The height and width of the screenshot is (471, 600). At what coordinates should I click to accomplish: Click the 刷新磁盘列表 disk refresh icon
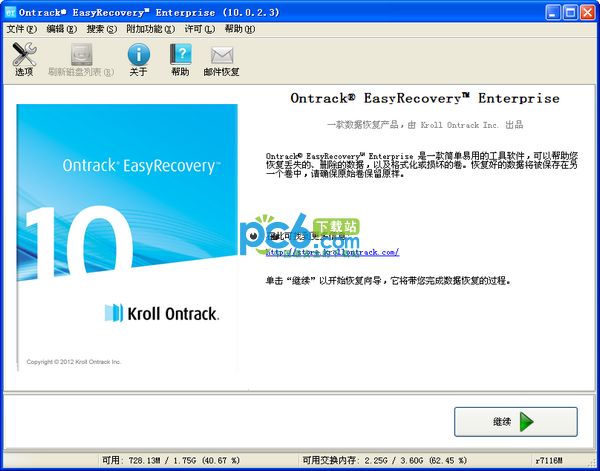click(81, 59)
